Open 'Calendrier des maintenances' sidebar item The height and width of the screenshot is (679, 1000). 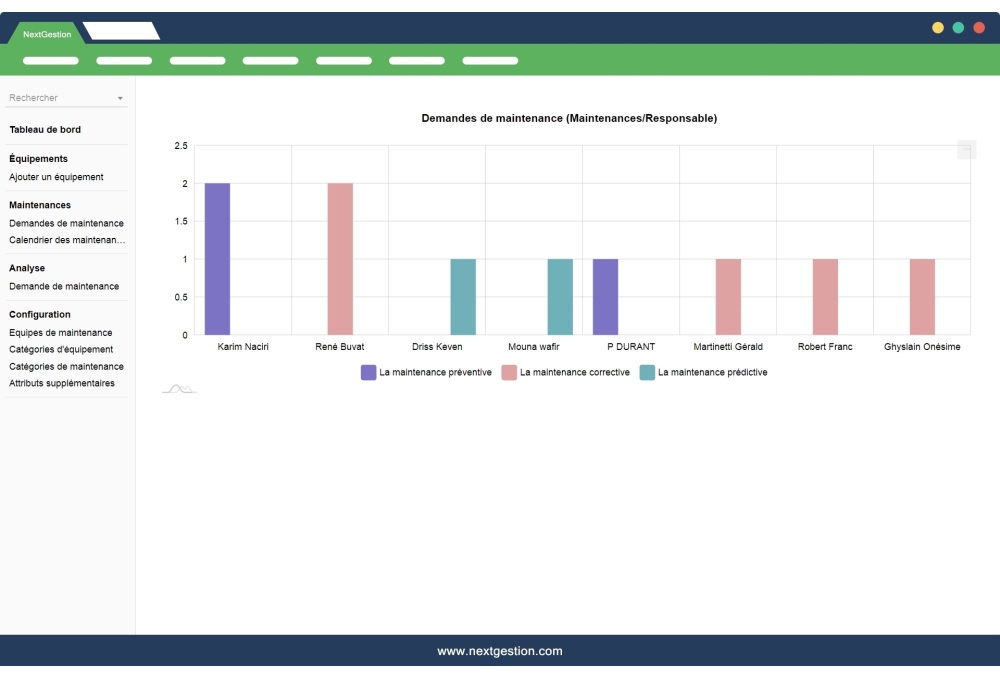click(x=66, y=240)
